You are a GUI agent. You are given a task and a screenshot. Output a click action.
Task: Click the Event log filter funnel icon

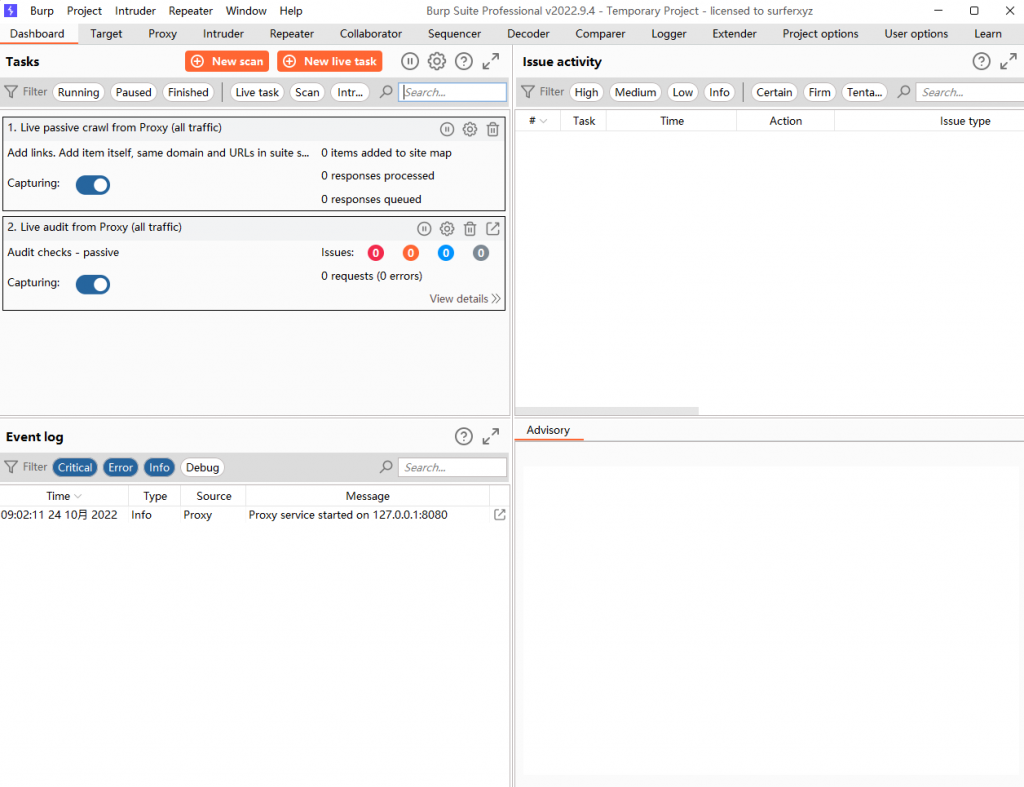11,467
